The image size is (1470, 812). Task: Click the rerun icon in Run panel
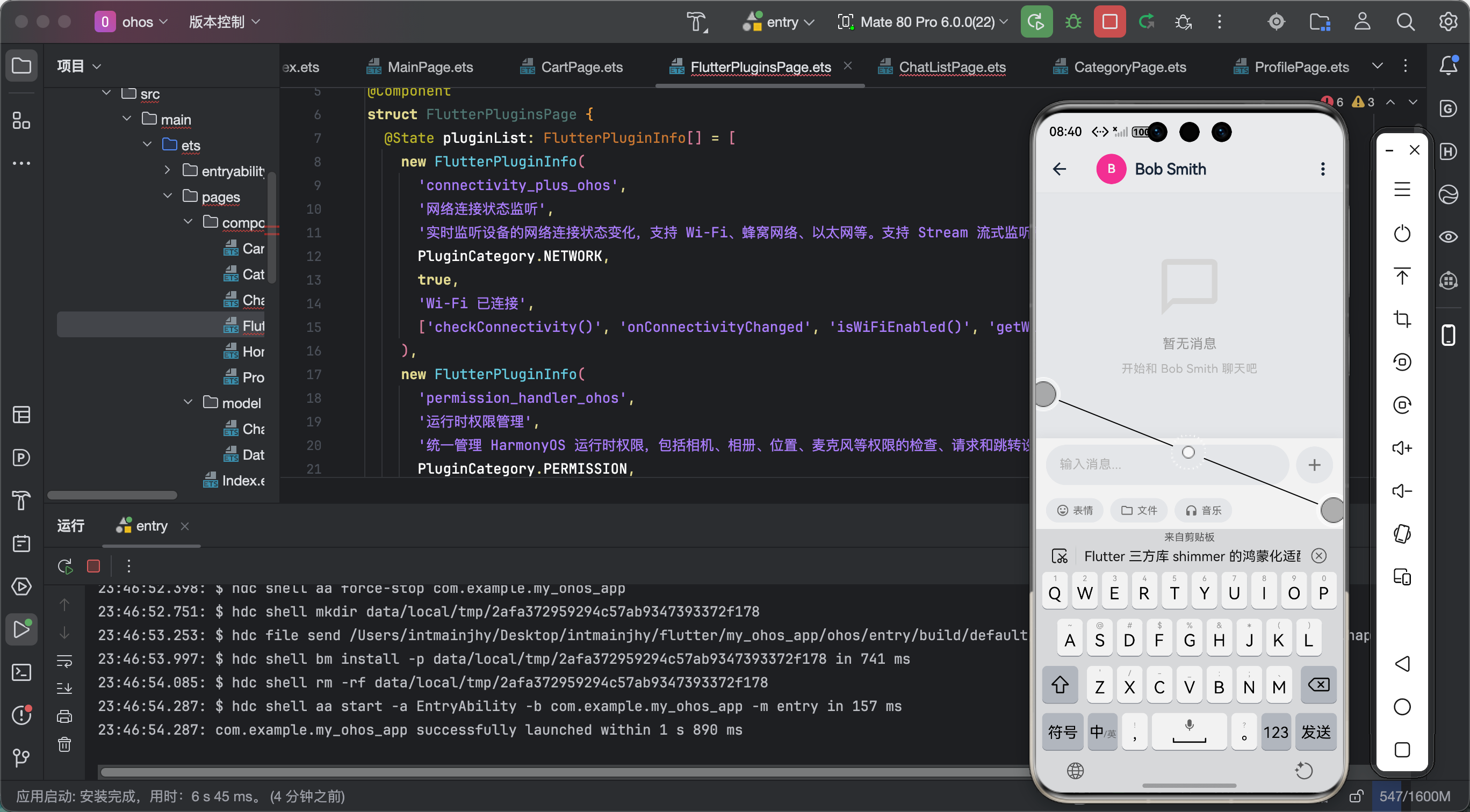[x=65, y=566]
